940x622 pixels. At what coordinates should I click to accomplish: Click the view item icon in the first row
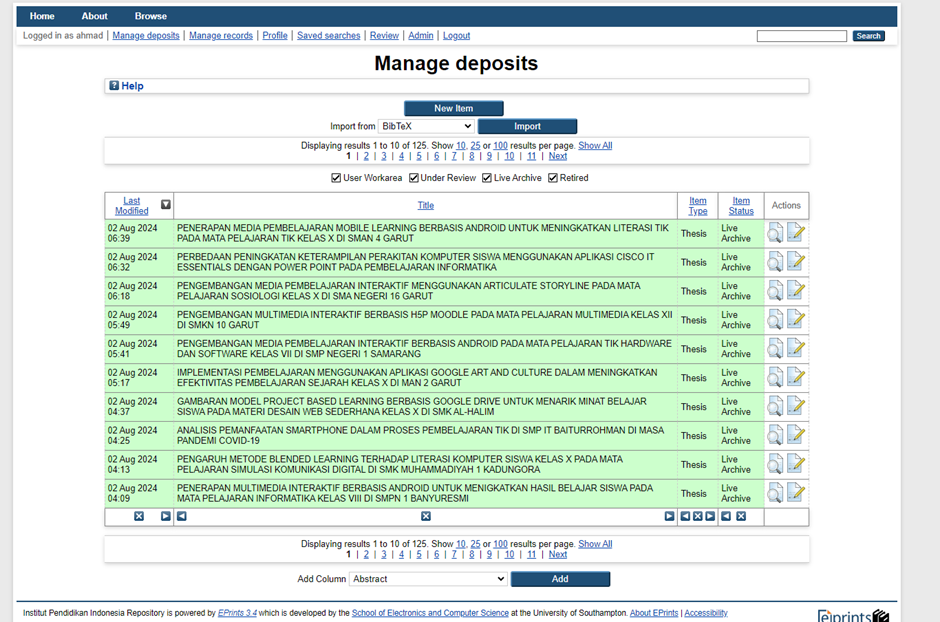coord(775,233)
